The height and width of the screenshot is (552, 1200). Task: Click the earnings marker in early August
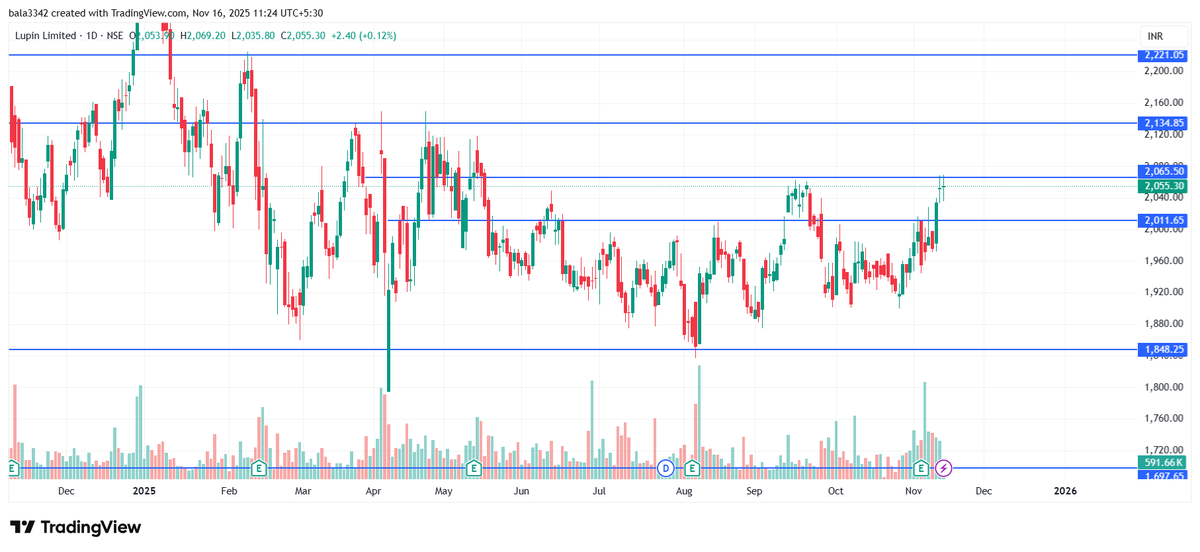pos(693,467)
